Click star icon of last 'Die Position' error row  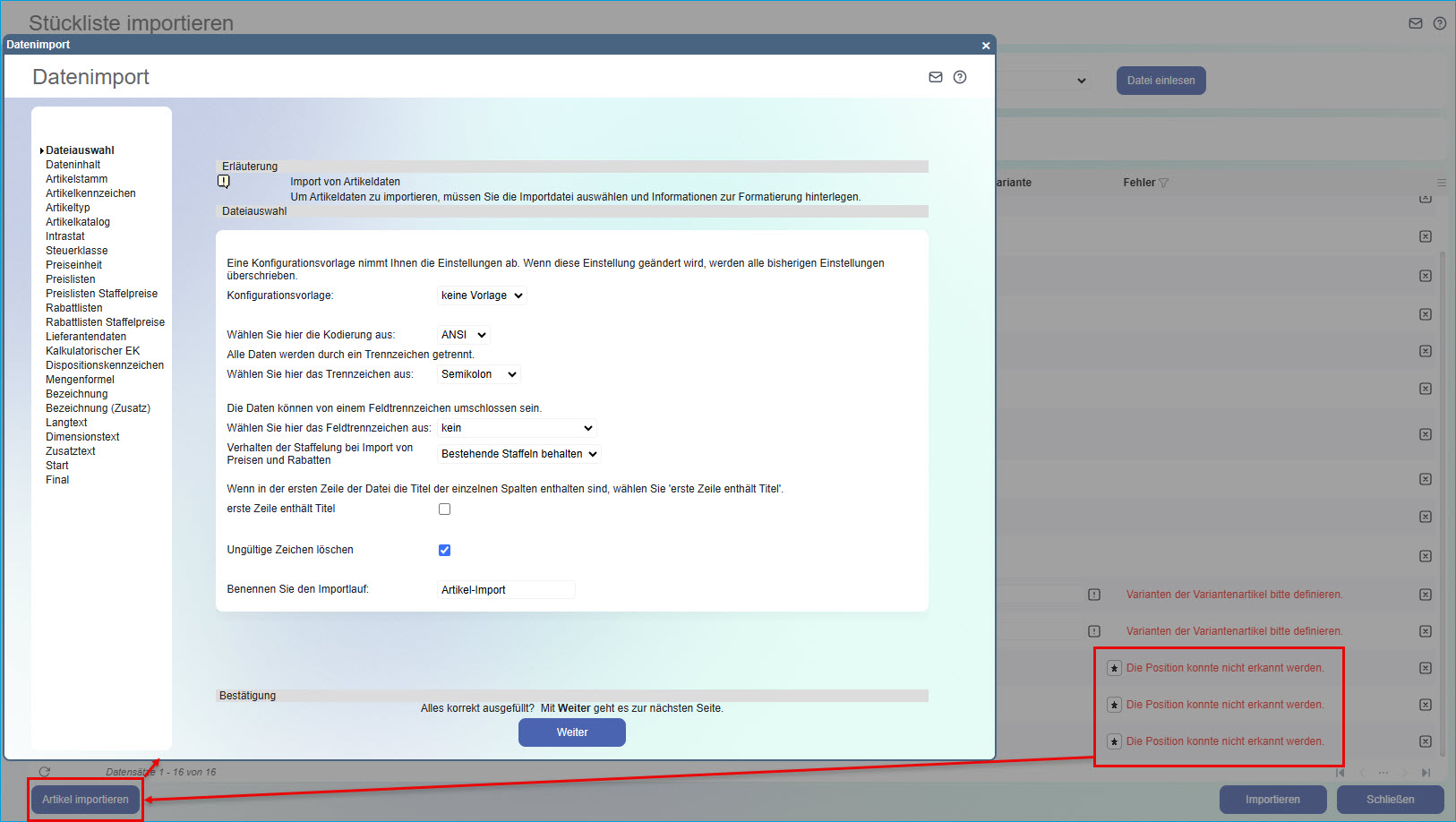click(x=1114, y=741)
